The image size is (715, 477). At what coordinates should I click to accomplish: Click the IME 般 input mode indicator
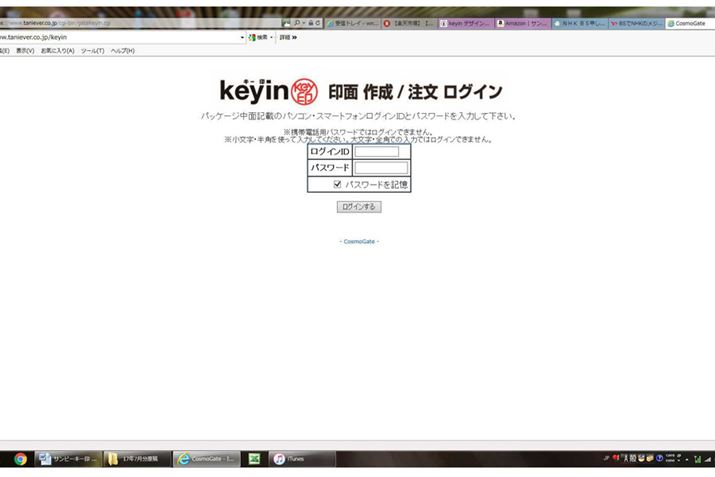click(x=633, y=458)
